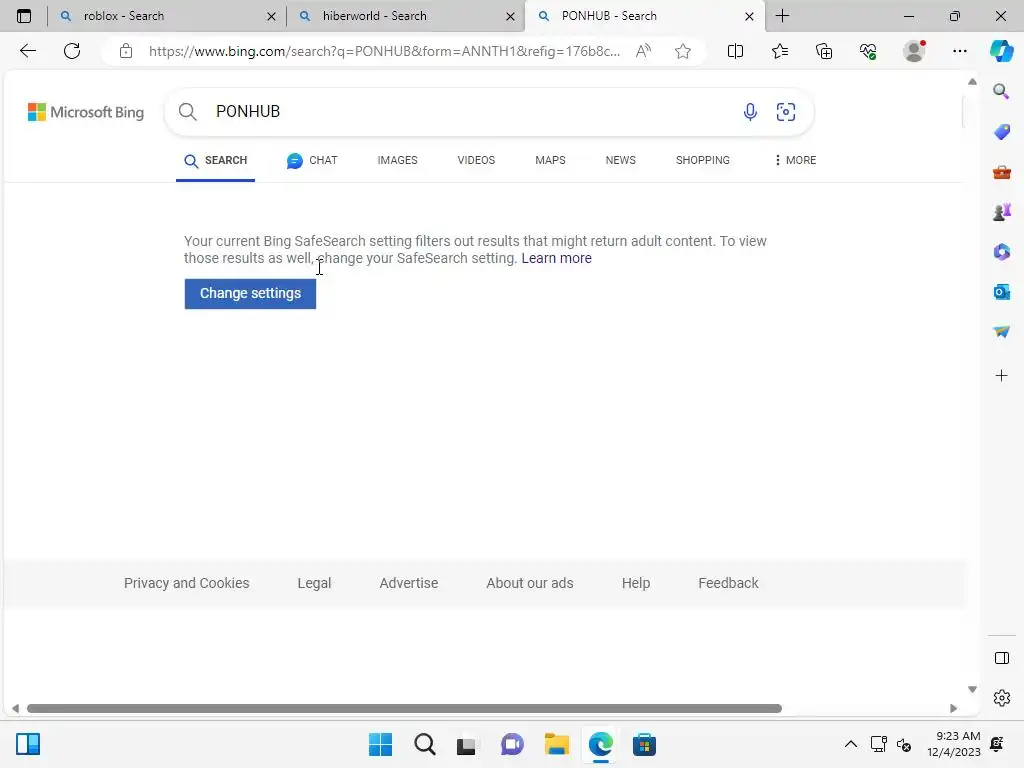Open the Privacy and Cookies link
1024x768 pixels.
pyautogui.click(x=187, y=583)
